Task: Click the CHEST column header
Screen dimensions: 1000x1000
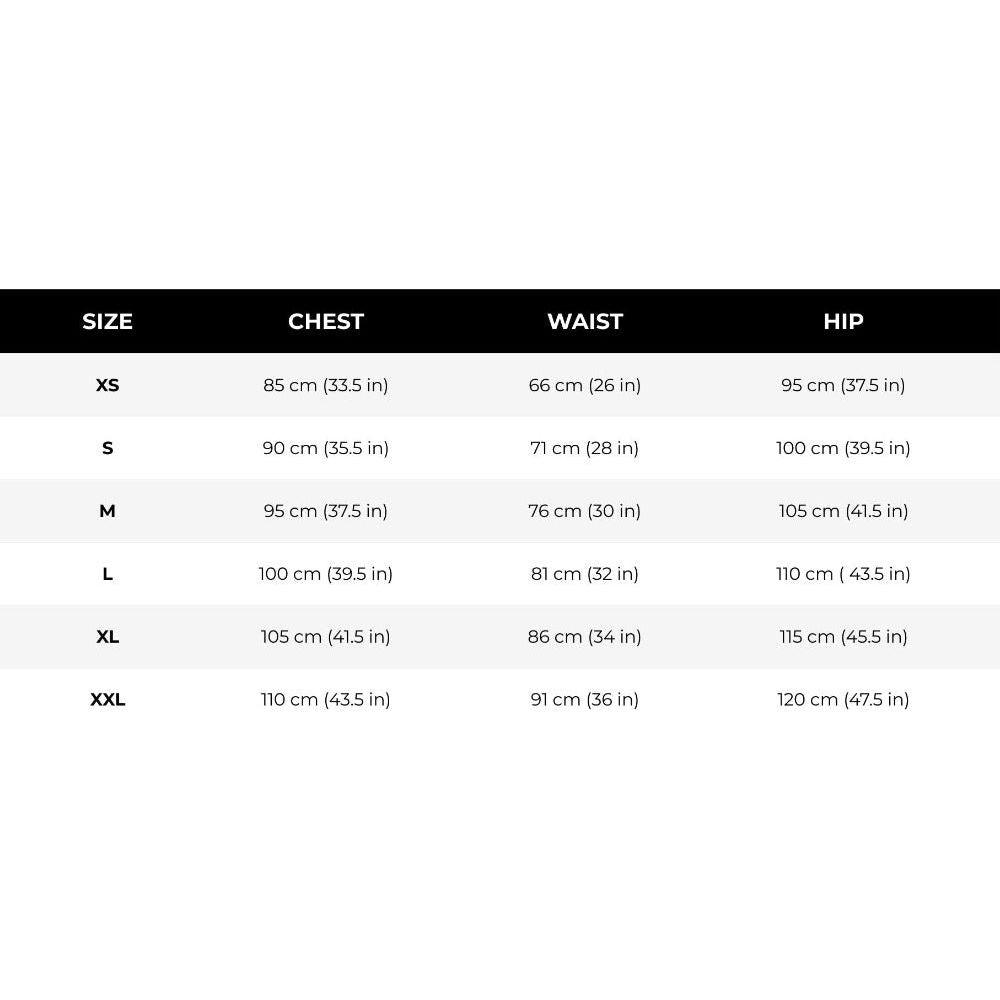Action: (326, 321)
